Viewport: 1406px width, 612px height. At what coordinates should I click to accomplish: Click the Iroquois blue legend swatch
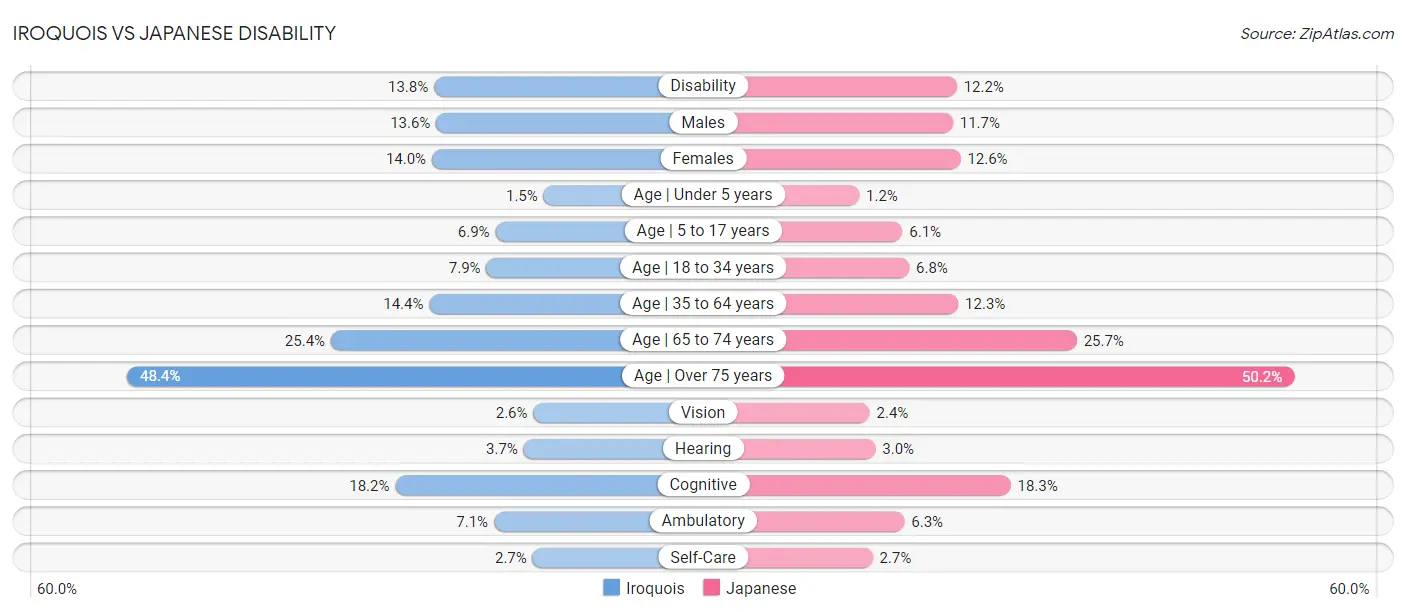611,588
